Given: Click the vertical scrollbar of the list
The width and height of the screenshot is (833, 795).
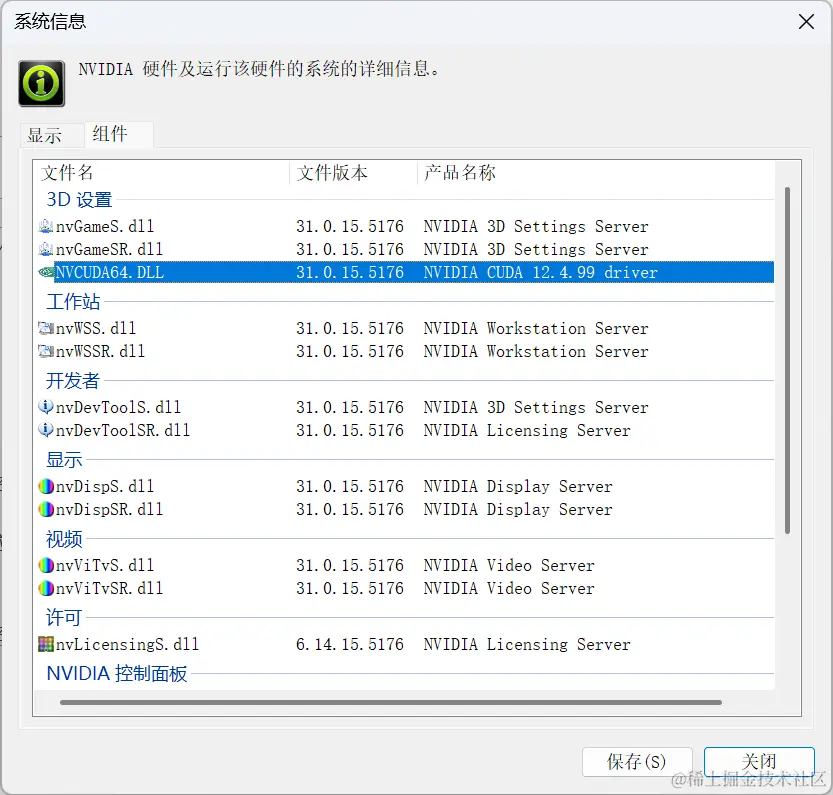Looking at the screenshot, I should click(x=787, y=360).
